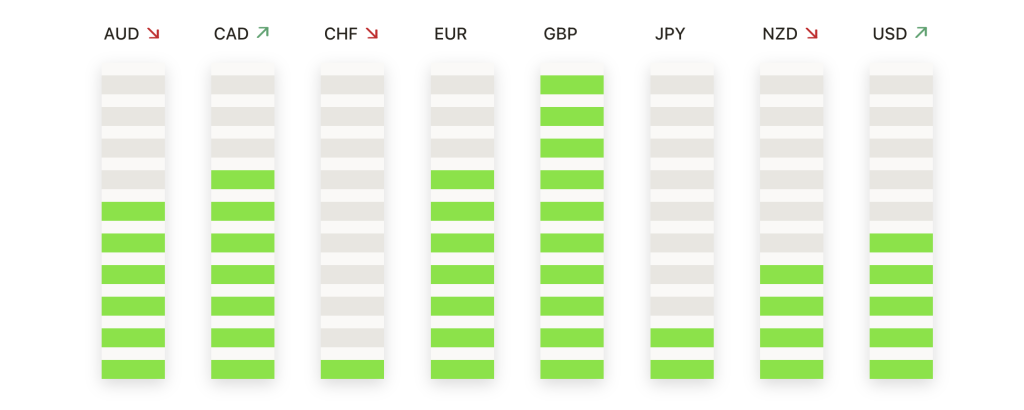Click the red down arrow beside NZD
This screenshot has height=410, width=1024.
(811, 34)
